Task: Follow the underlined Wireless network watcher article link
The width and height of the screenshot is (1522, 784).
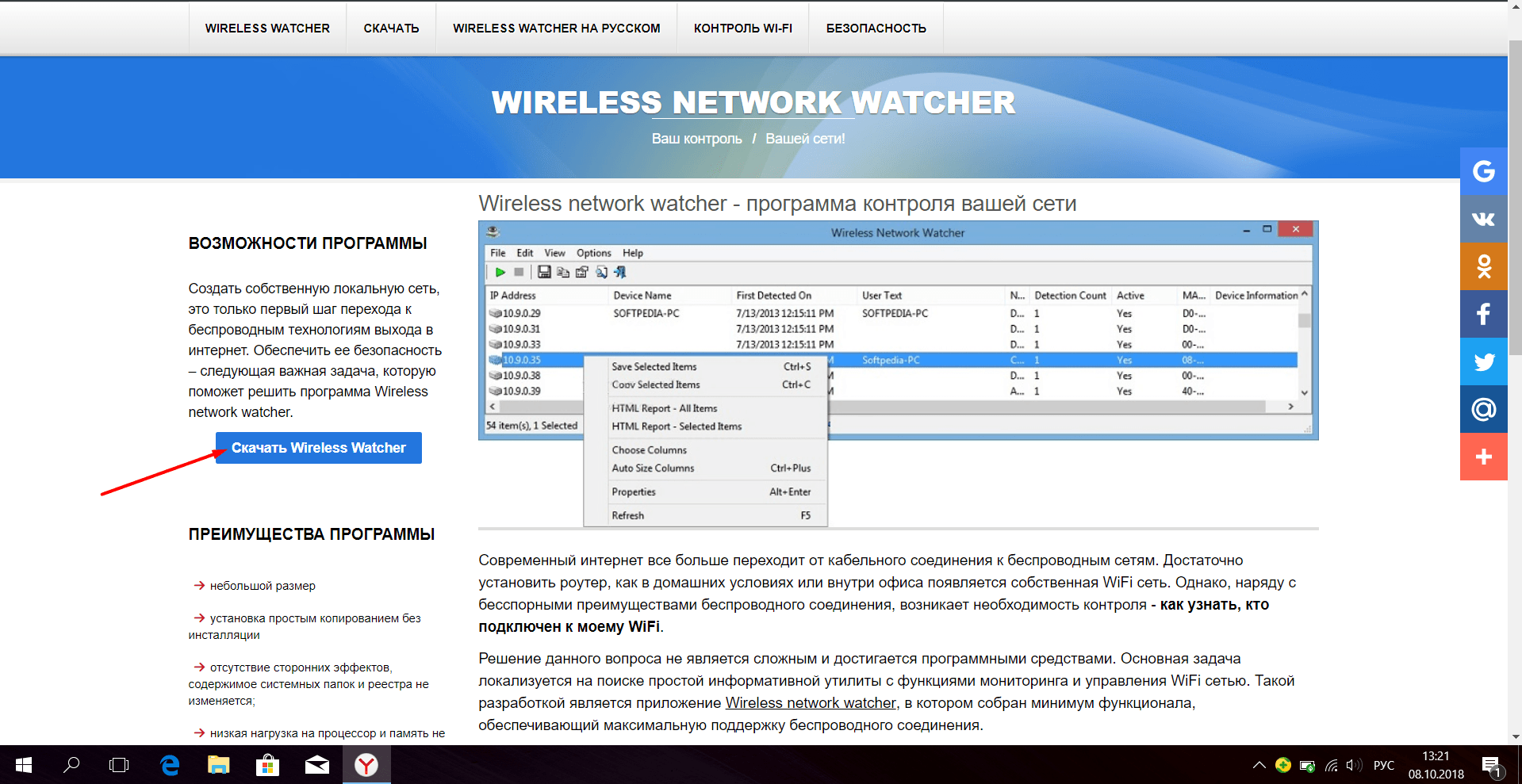Action: coord(811,702)
